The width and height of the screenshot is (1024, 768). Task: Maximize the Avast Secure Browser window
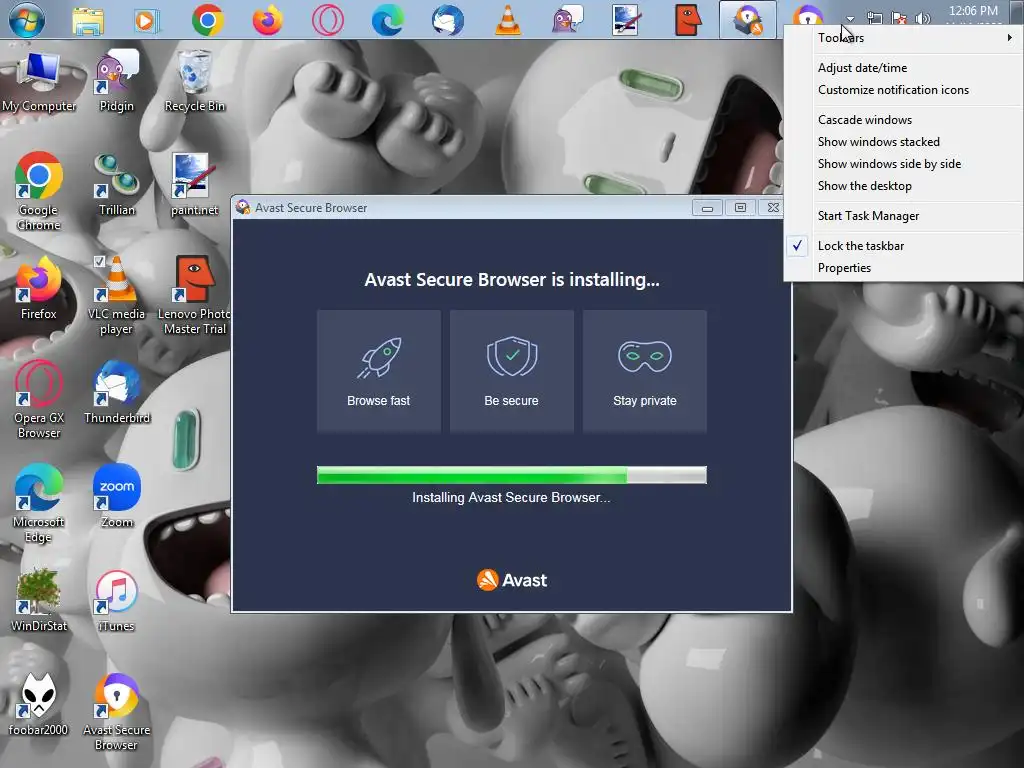[740, 208]
